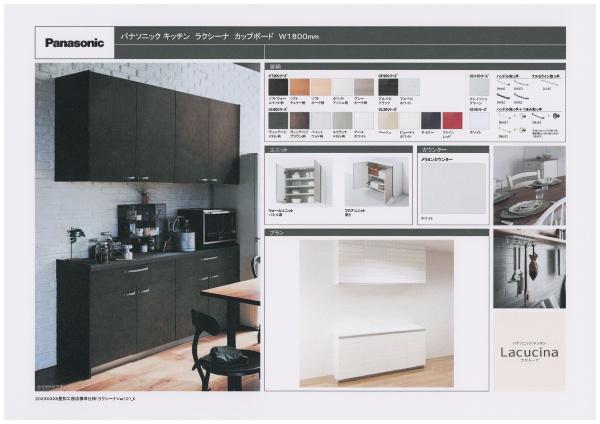Image resolution: width=600 pixels, height=424 pixels.
Task: Choose the beige swatch left of the navy swatch
Action: coord(388,120)
